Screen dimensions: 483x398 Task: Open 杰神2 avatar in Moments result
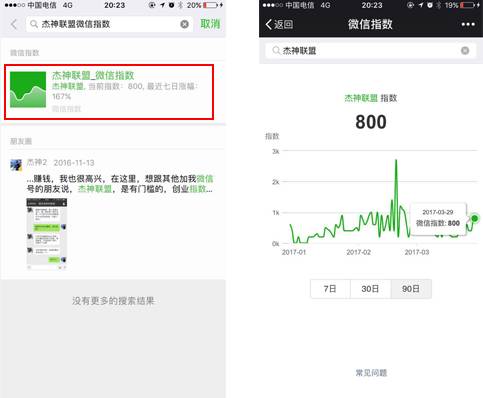pyautogui.click(x=16, y=165)
